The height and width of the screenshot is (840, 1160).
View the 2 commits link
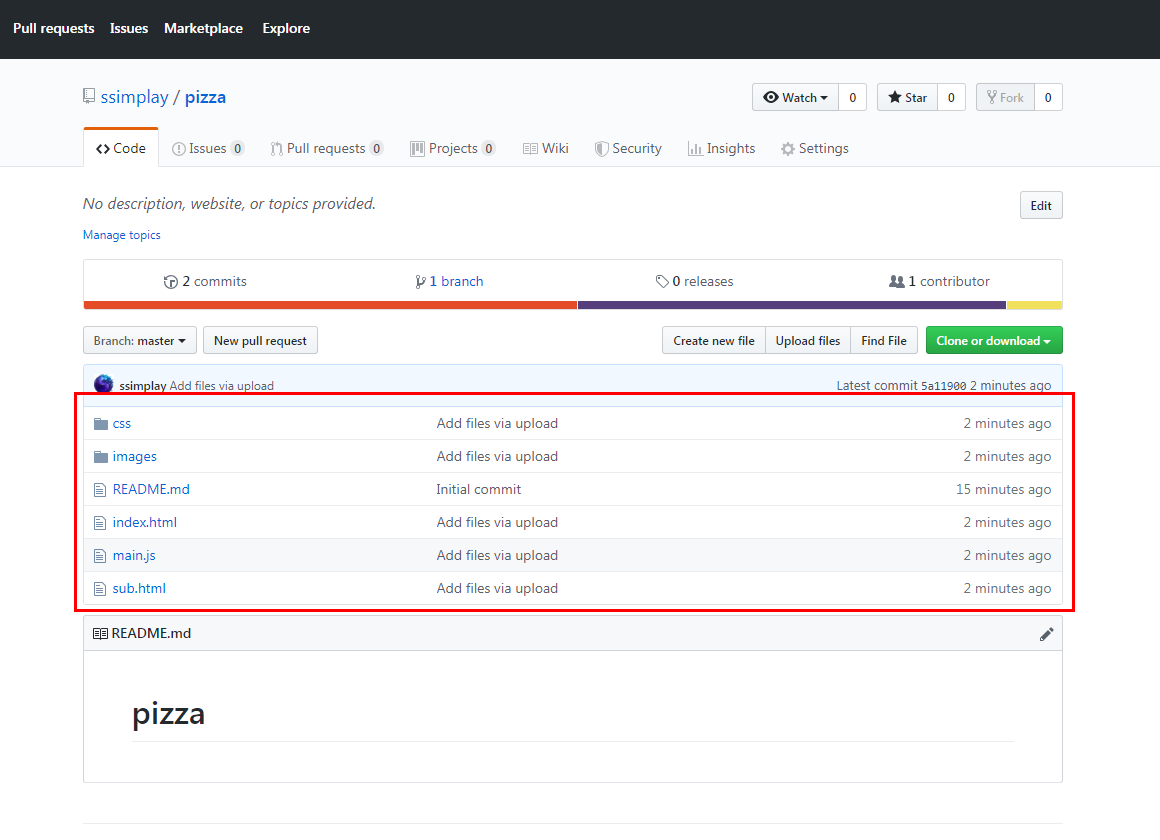(x=205, y=281)
